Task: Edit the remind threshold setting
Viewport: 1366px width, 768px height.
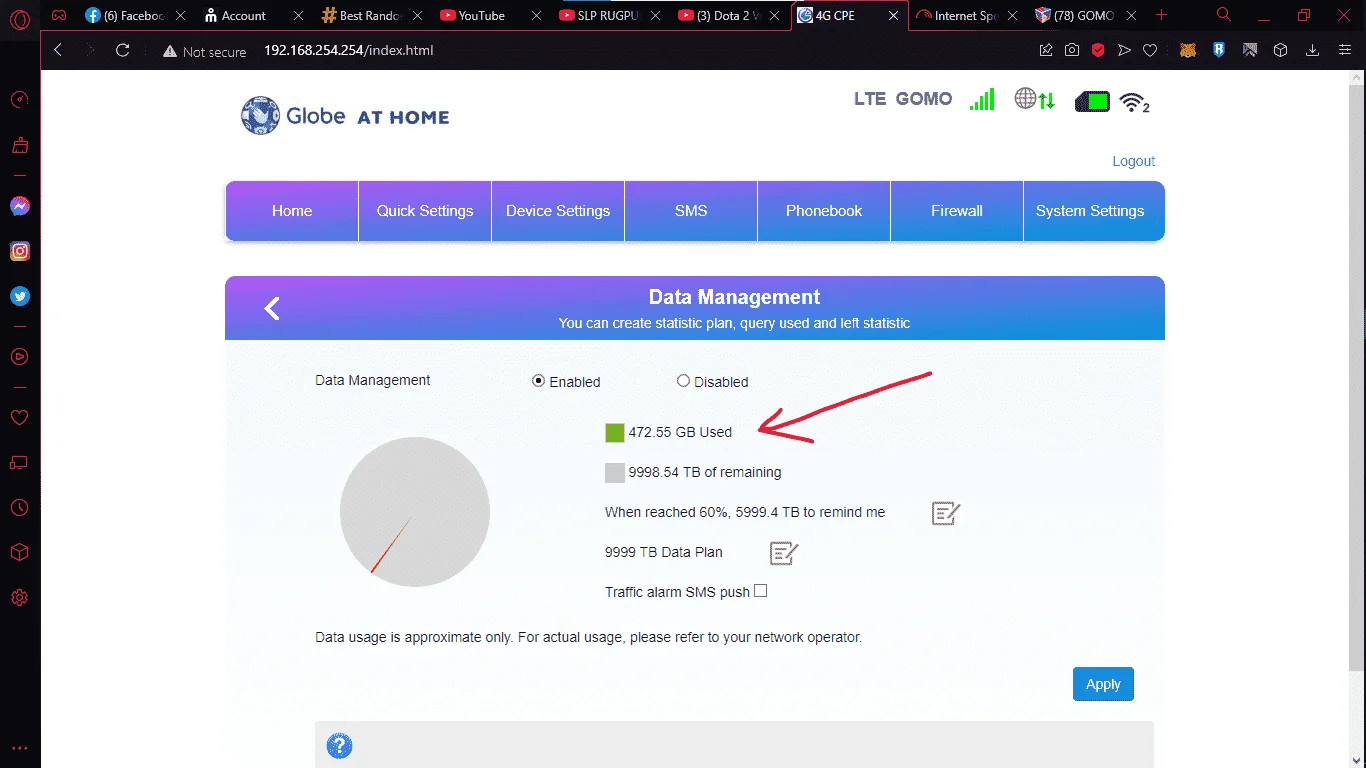Action: pos(946,513)
